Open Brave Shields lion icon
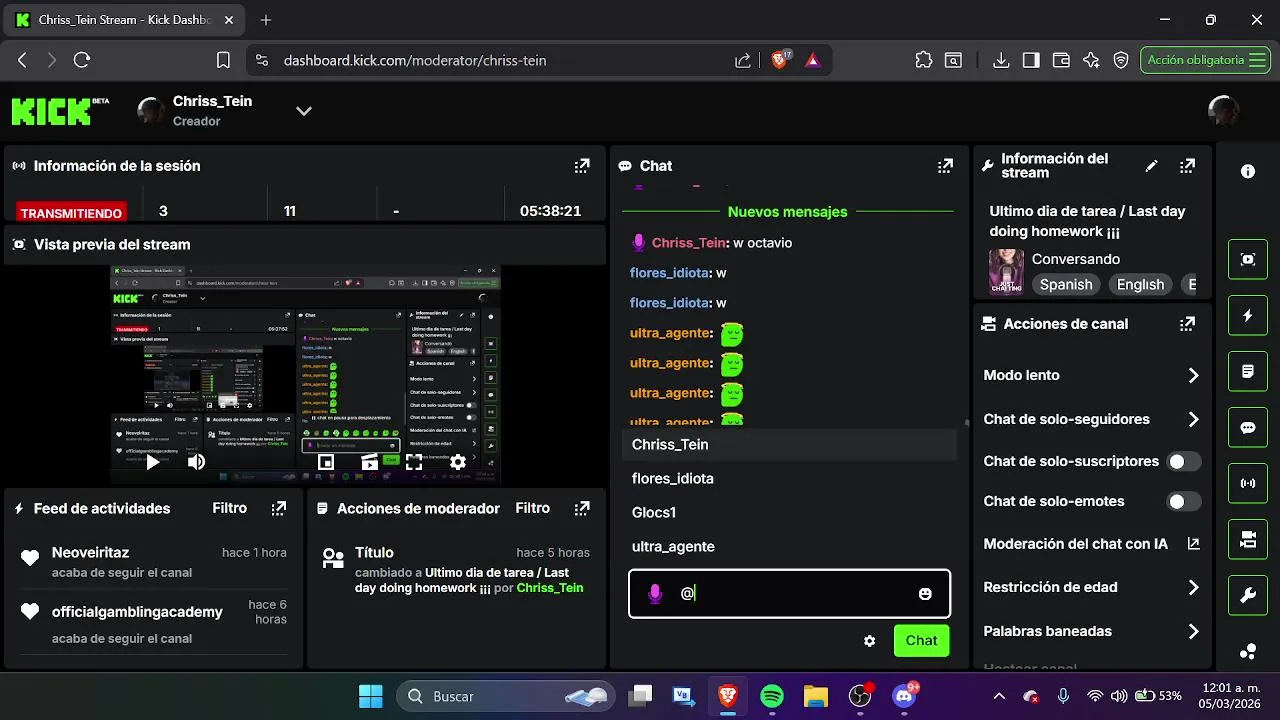The width and height of the screenshot is (1280, 720). [780, 59]
